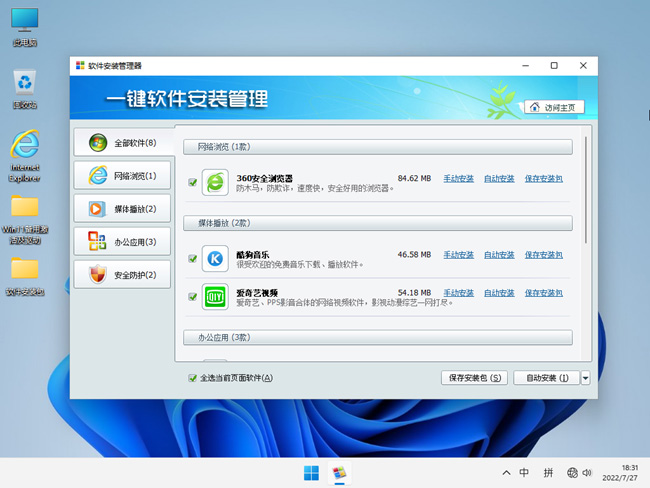Click the software manager taskbar icon

click(340, 473)
